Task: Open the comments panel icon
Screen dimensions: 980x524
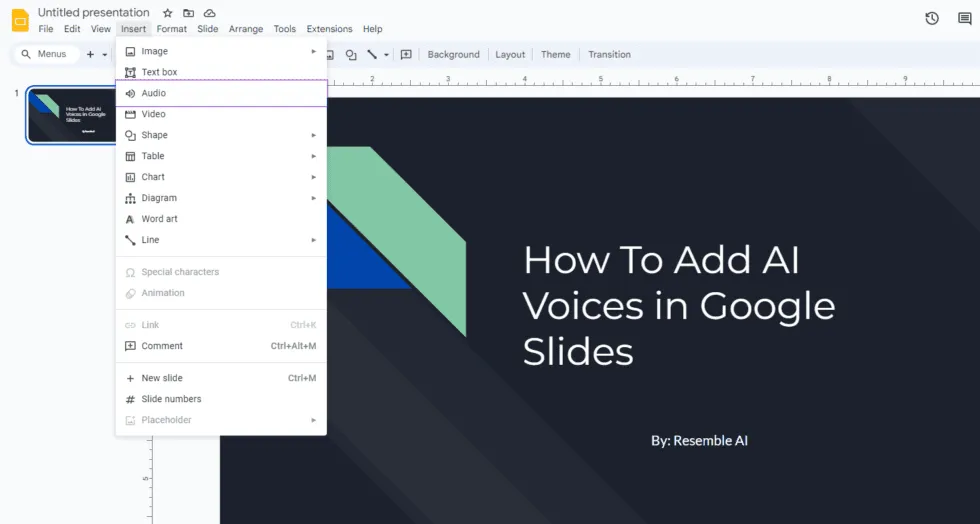Action: (x=964, y=19)
